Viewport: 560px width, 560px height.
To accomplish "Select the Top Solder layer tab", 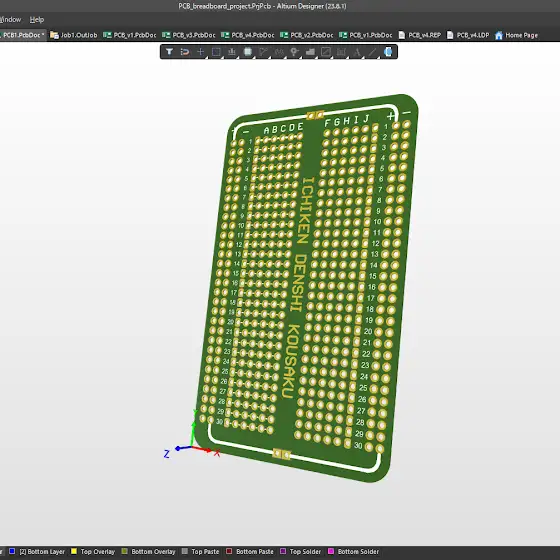I will coord(301,551).
